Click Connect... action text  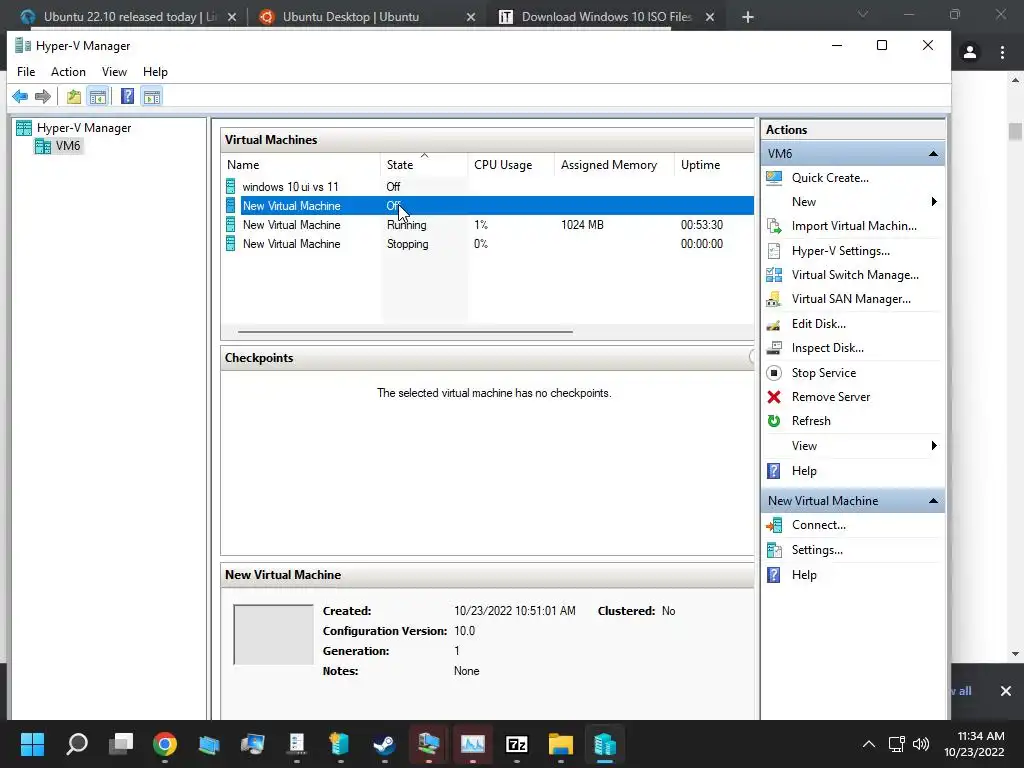click(819, 525)
